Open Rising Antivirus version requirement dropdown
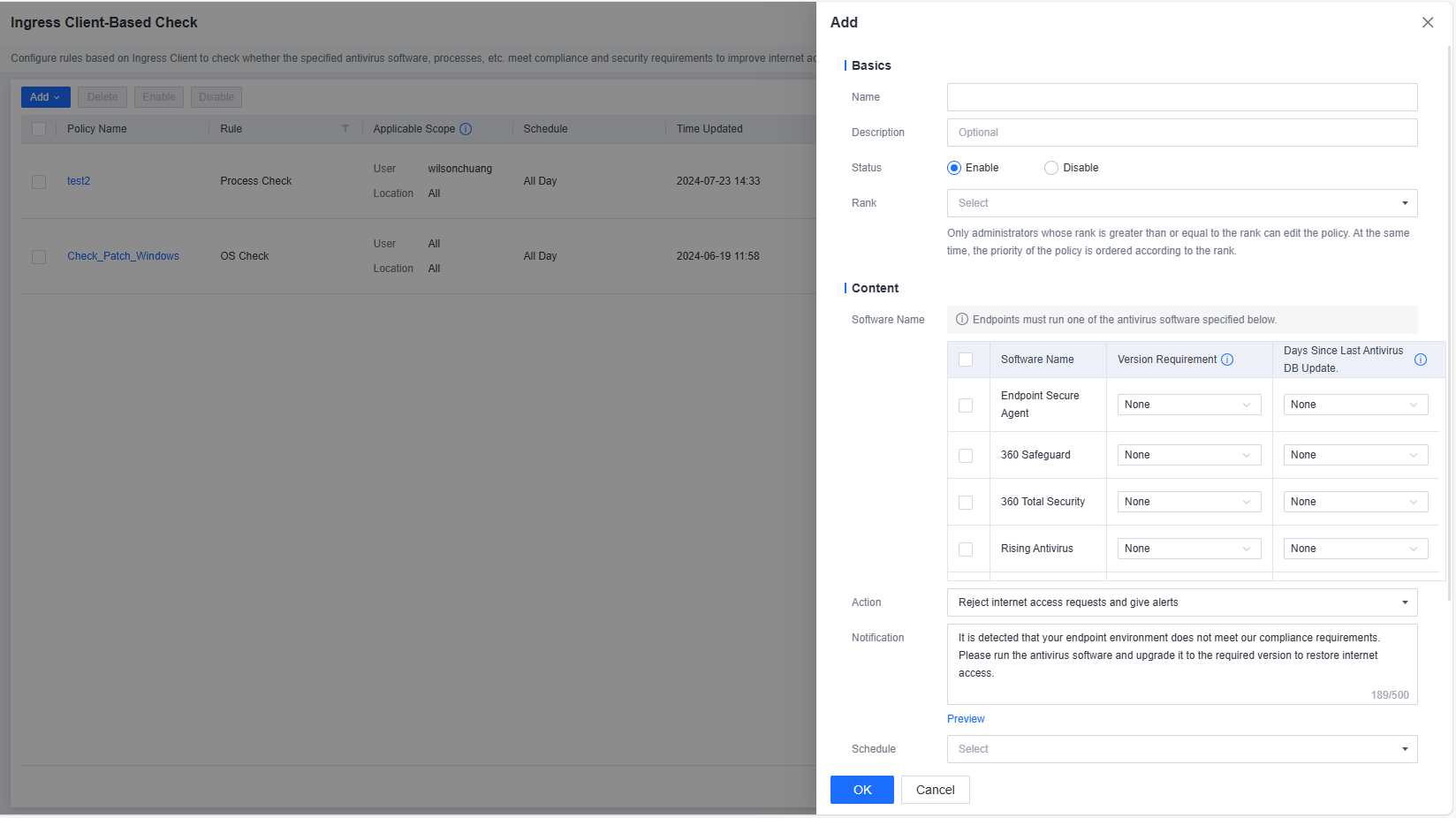The width and height of the screenshot is (1456, 818). pyautogui.click(x=1189, y=549)
